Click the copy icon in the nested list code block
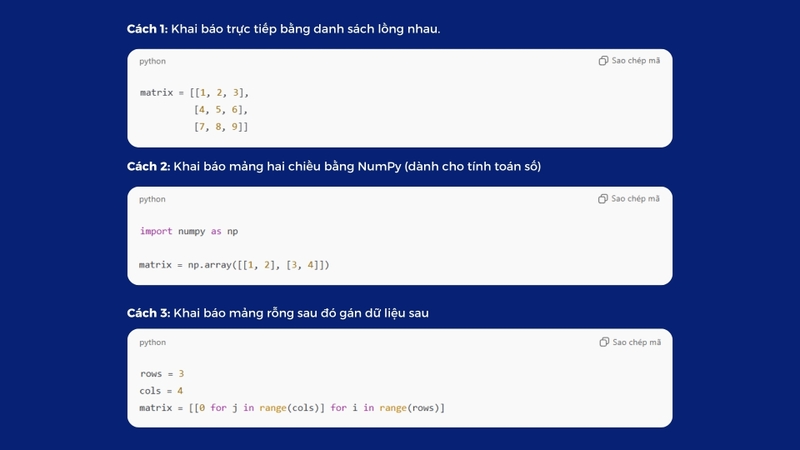This screenshot has width=800, height=450. (x=603, y=61)
